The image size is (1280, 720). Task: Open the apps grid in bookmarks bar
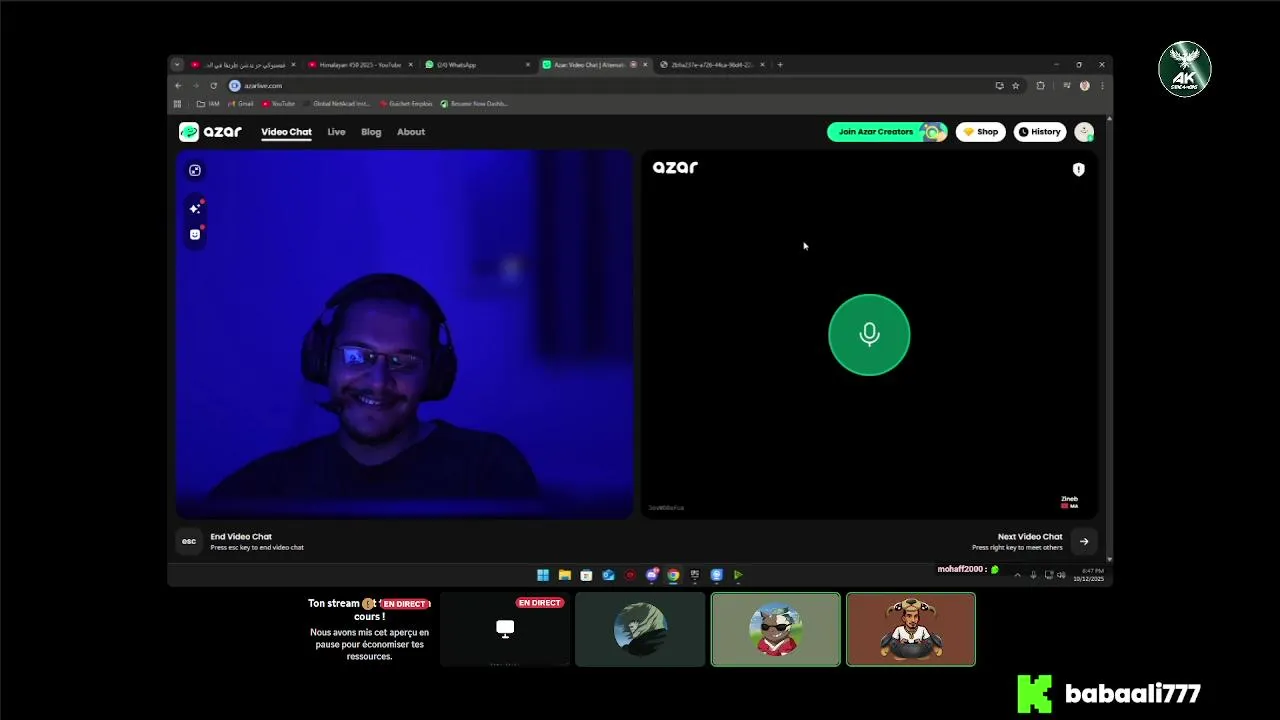click(178, 104)
